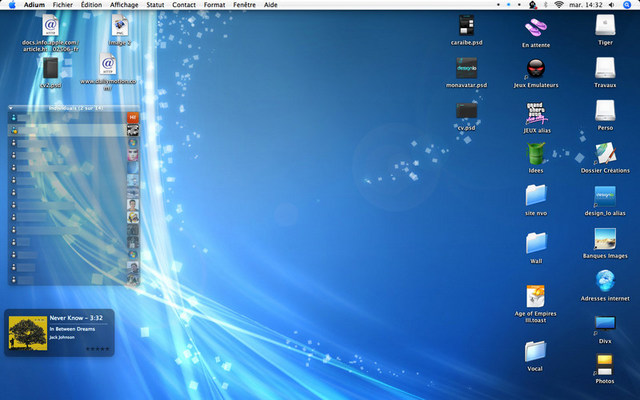Open the Vocal folder
Viewport: 640px width, 400px height.
click(x=535, y=351)
